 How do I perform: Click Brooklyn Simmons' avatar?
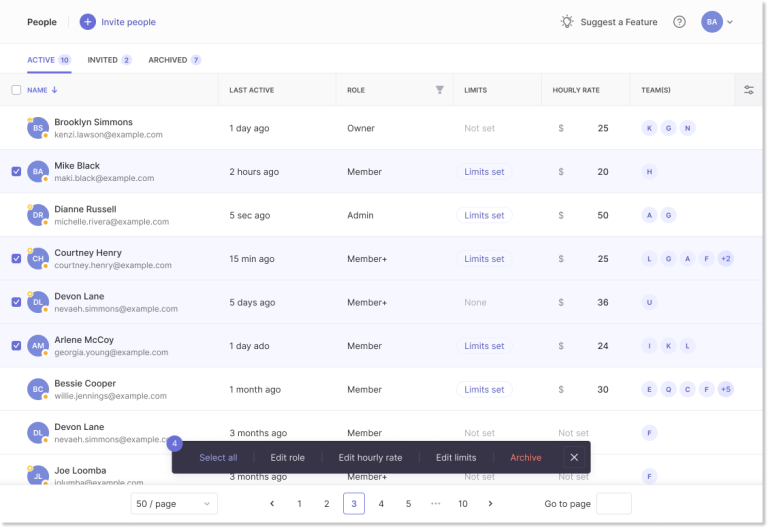click(x=38, y=128)
